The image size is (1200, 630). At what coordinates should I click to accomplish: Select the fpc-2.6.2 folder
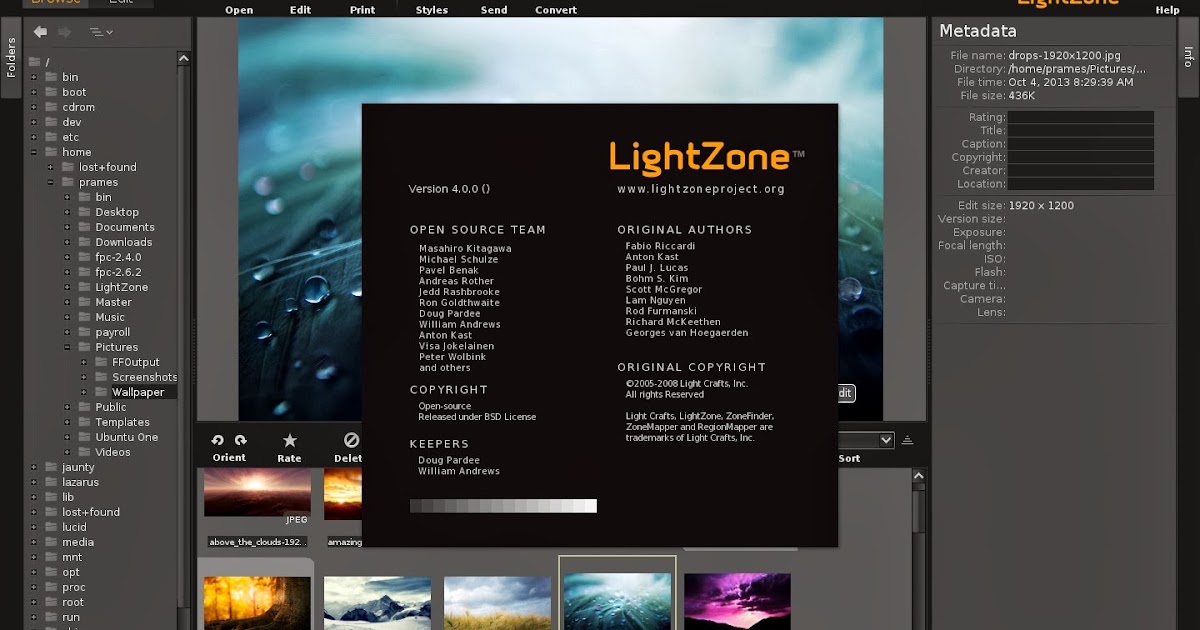click(x=118, y=272)
